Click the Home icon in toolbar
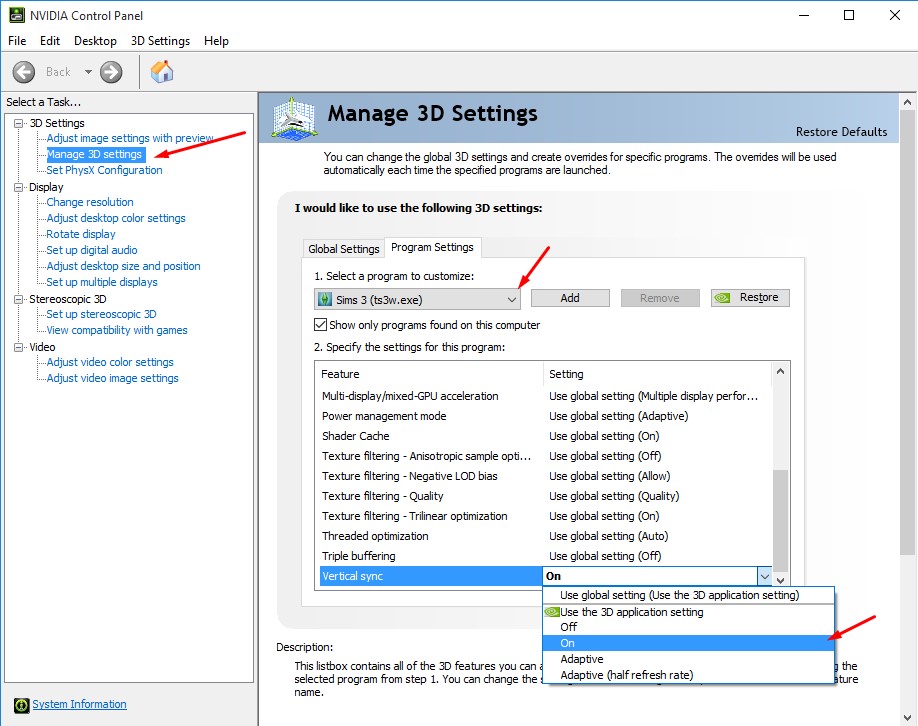Viewport: 918px width, 726px height. [162, 71]
